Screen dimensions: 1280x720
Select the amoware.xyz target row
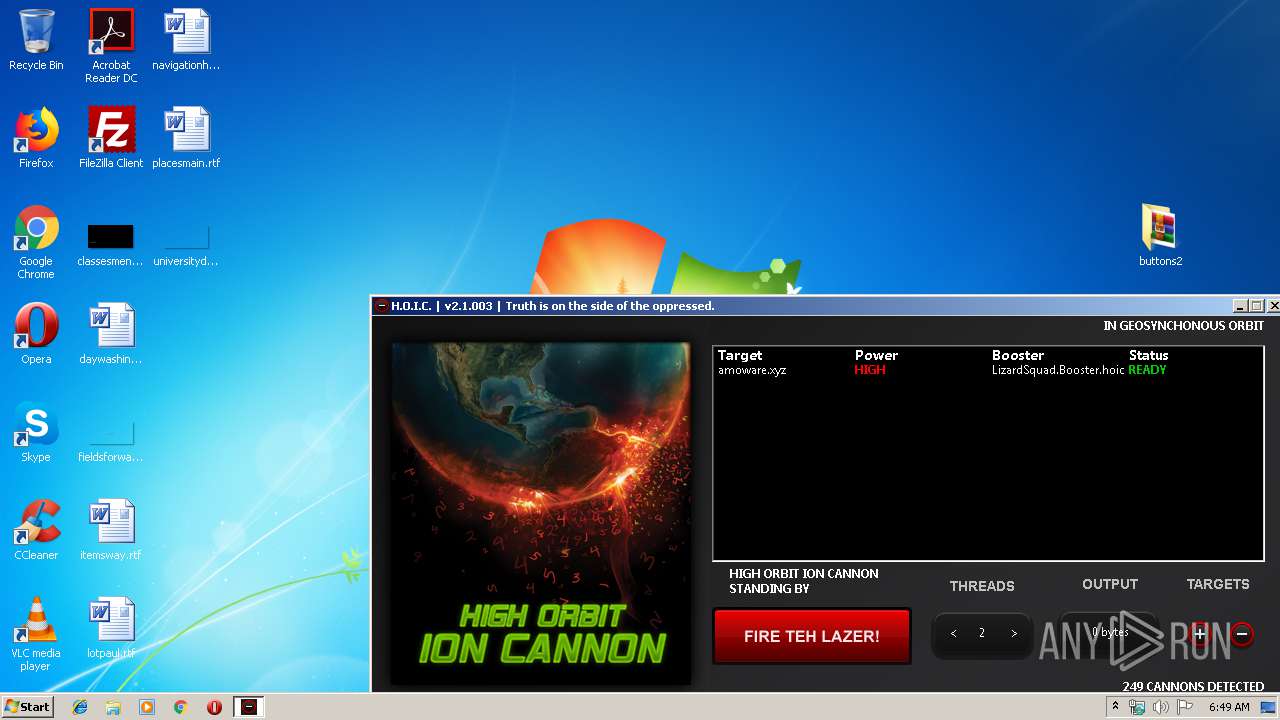coord(988,370)
